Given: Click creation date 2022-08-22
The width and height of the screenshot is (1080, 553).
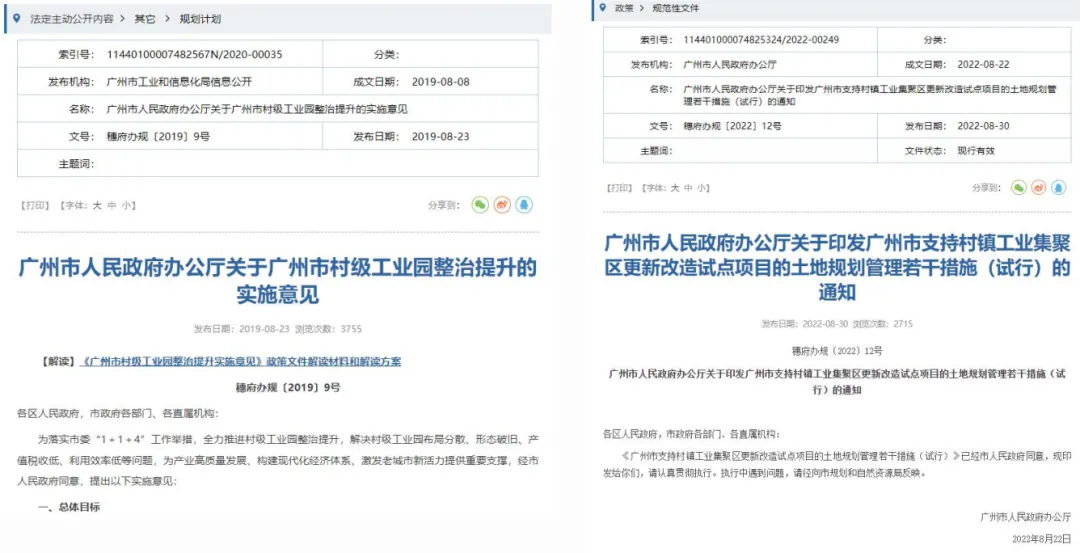Looking at the screenshot, I should 984,65.
